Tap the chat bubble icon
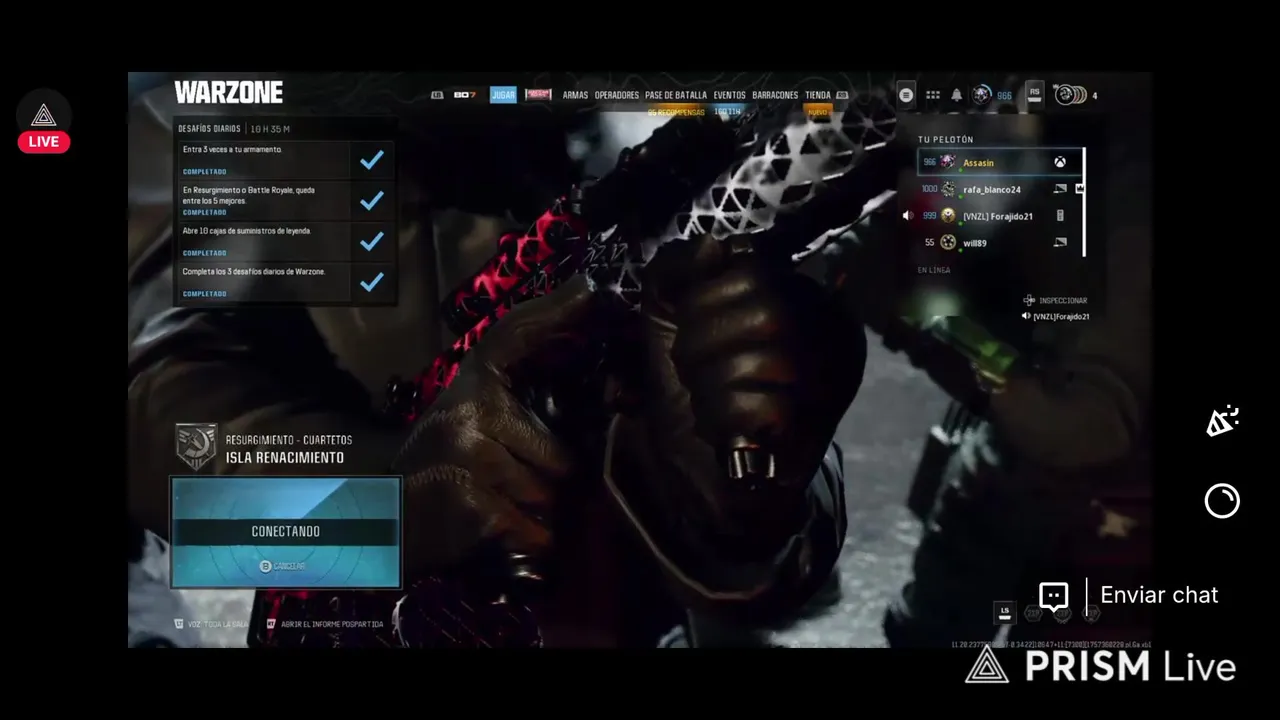The width and height of the screenshot is (1280, 720). [x=1053, y=597]
